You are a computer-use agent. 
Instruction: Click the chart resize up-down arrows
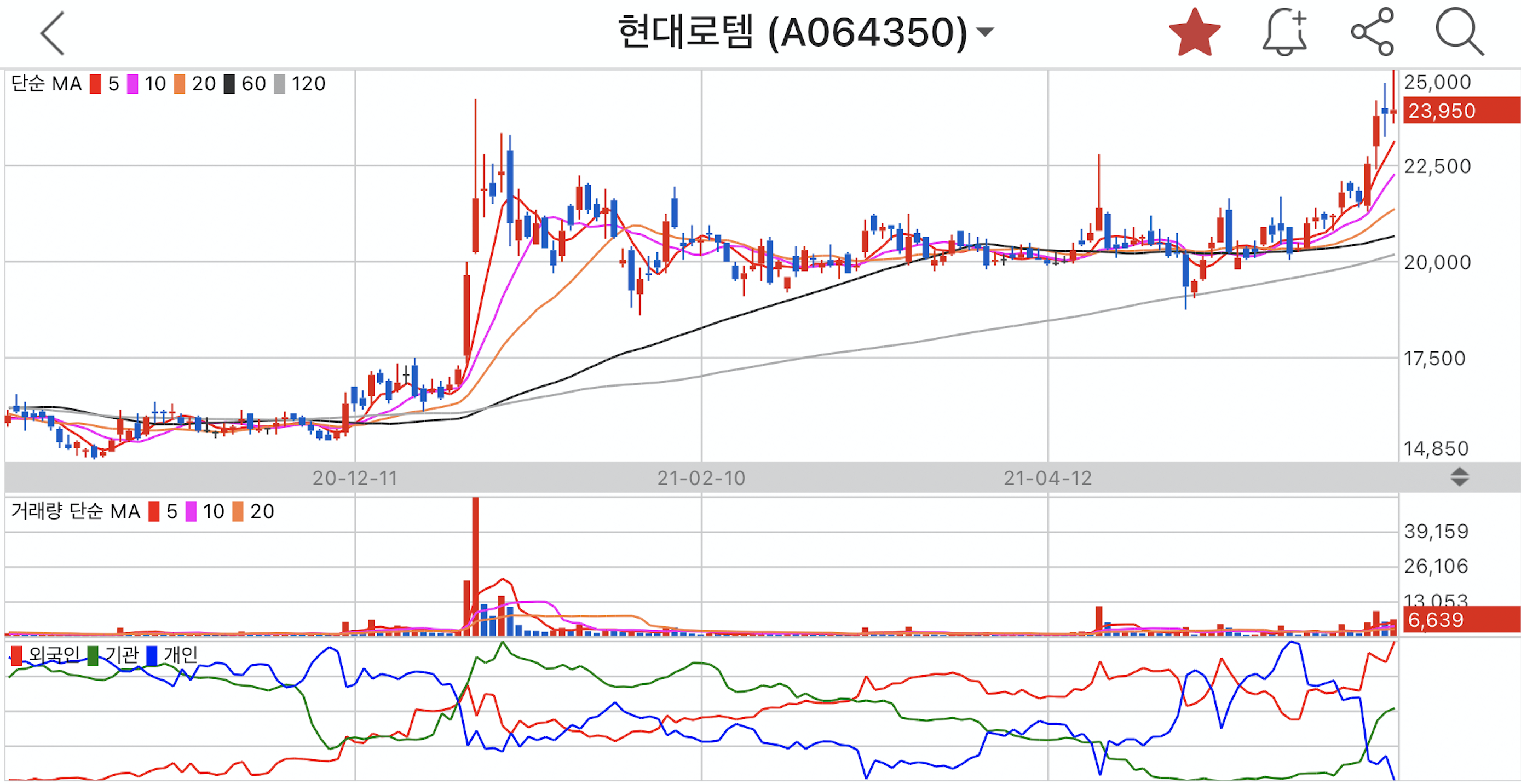pos(1459,477)
